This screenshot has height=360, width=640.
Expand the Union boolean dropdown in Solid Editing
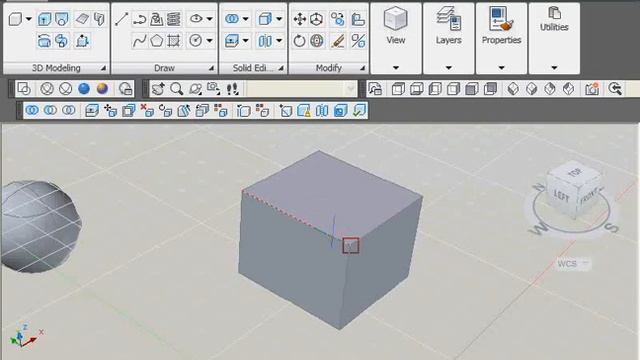pos(245,19)
